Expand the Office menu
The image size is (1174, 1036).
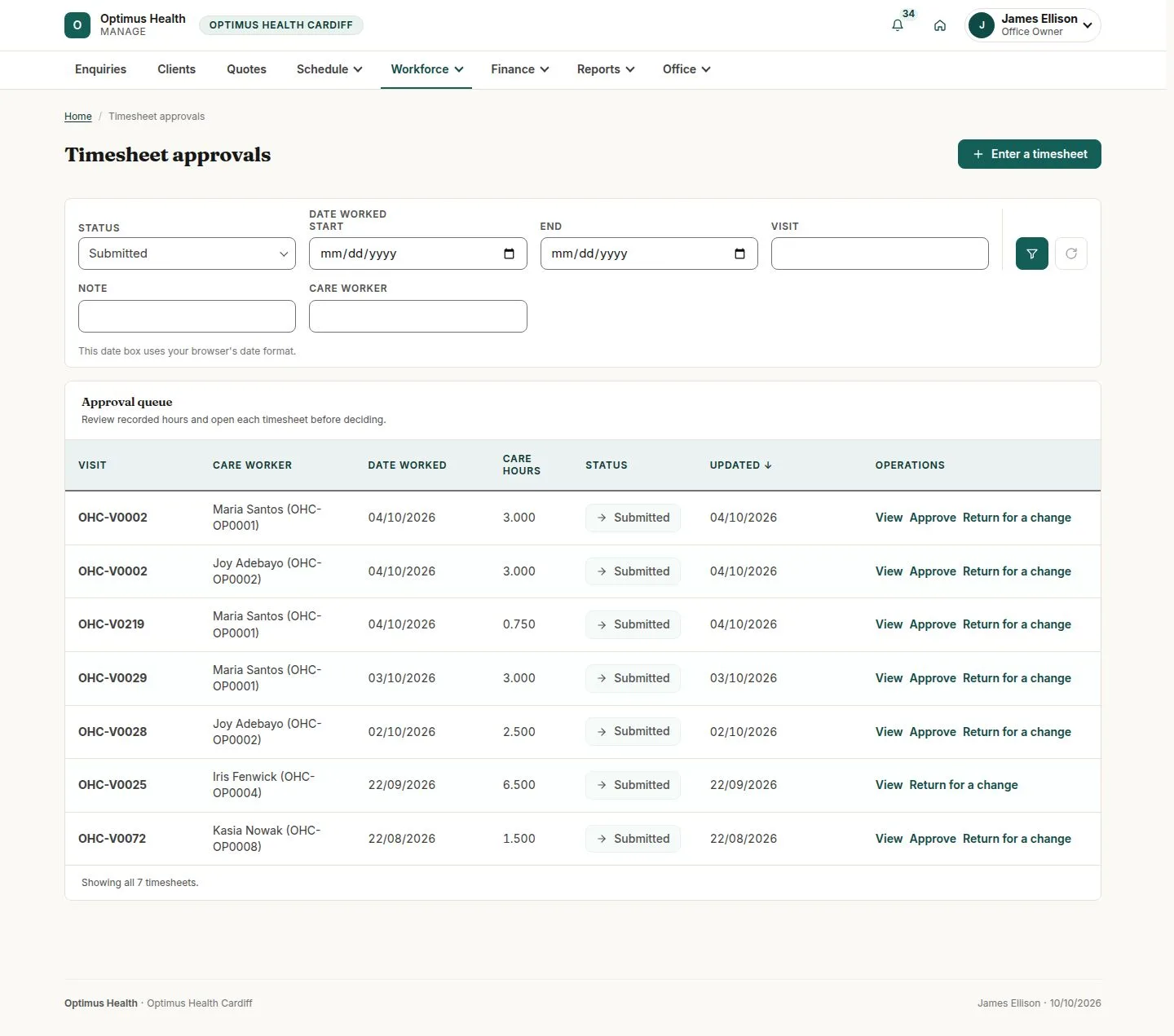coord(686,69)
